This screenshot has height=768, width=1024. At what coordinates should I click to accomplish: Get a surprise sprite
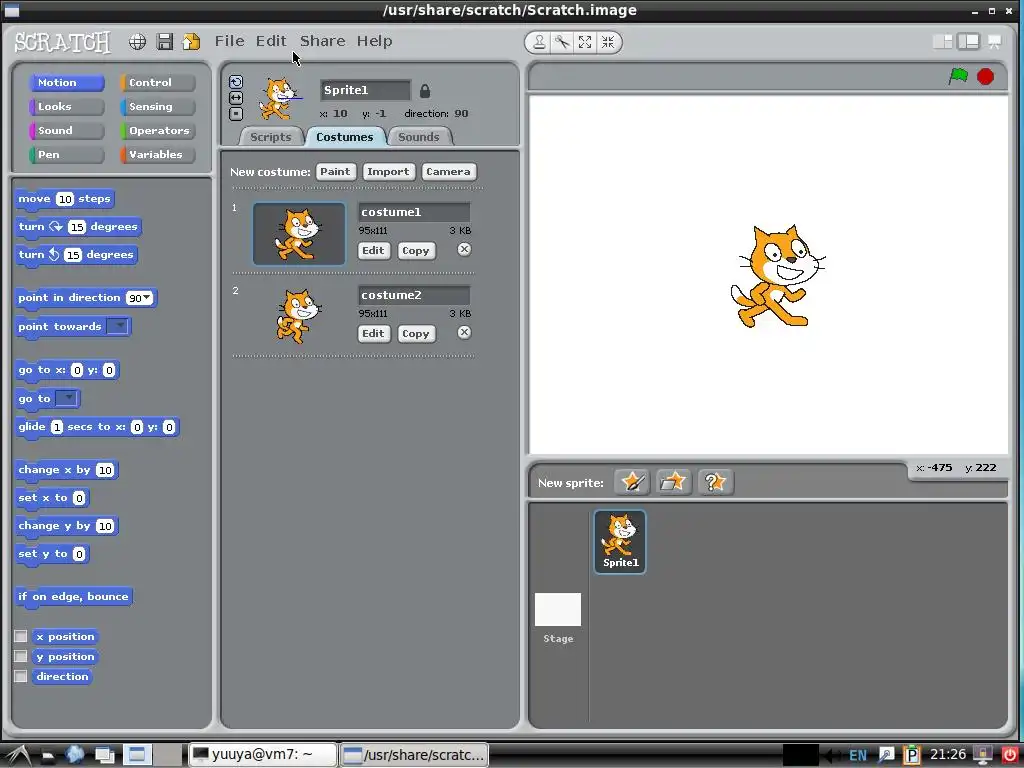(x=715, y=483)
